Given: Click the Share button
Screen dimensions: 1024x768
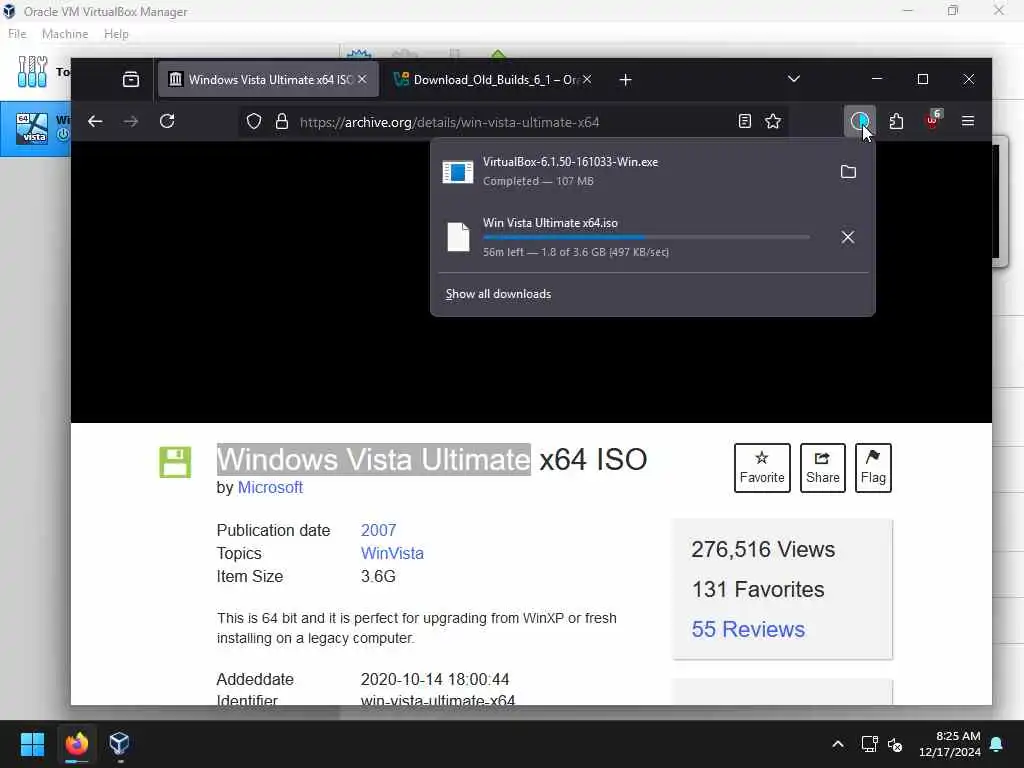Looking at the screenshot, I should click(x=822, y=468).
